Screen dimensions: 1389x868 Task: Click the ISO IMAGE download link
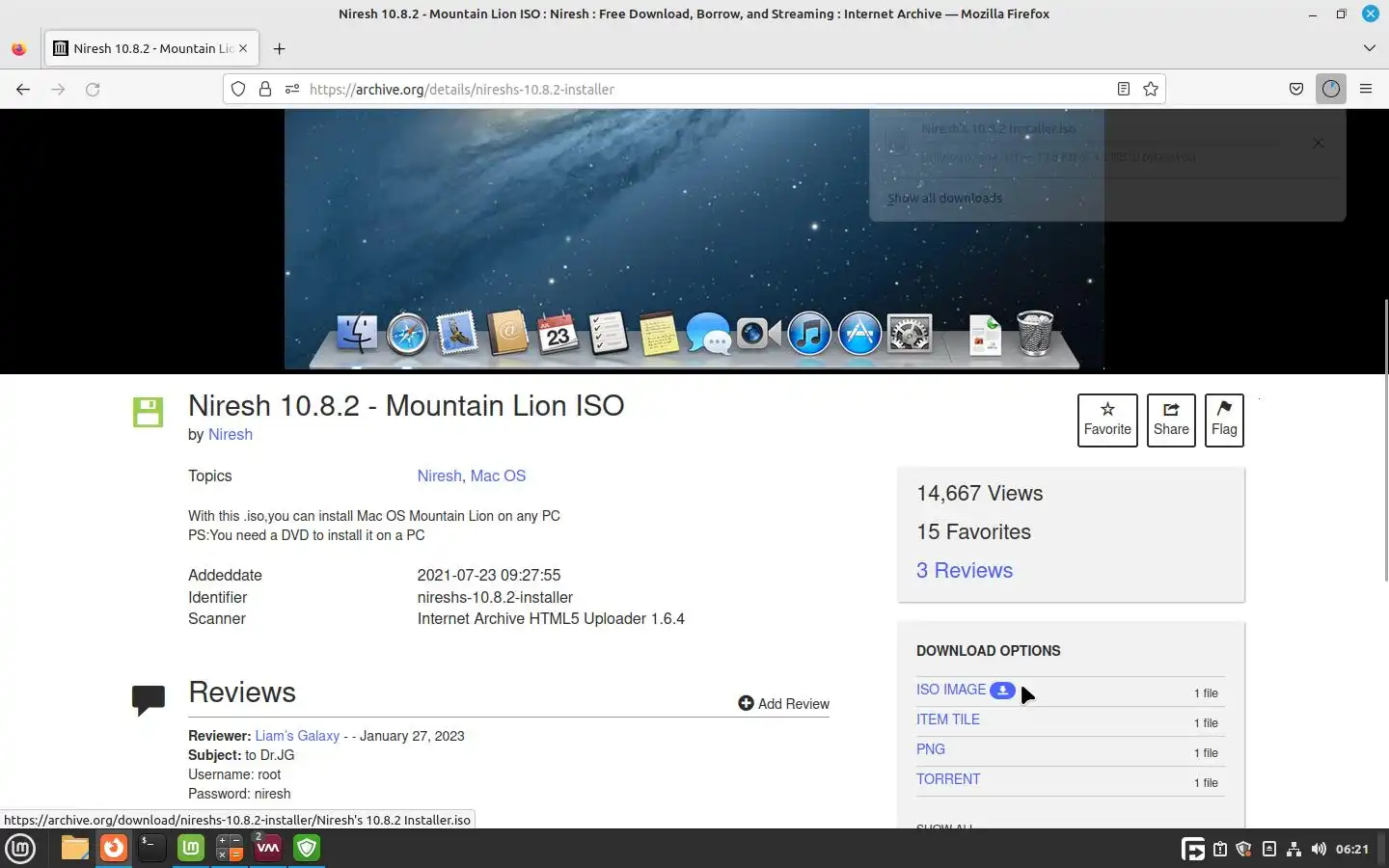(x=951, y=690)
